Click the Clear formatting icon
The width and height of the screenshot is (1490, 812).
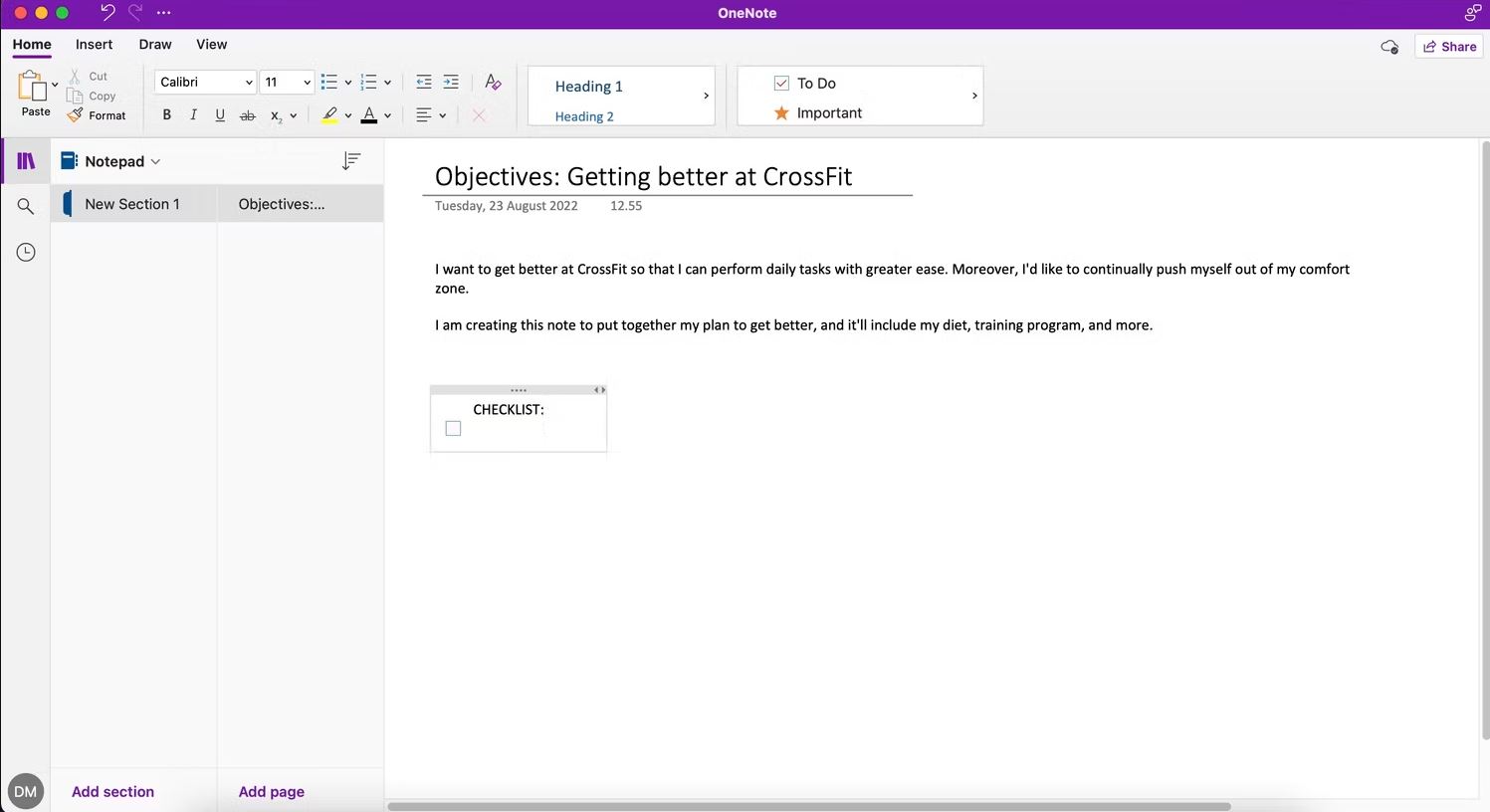[493, 83]
